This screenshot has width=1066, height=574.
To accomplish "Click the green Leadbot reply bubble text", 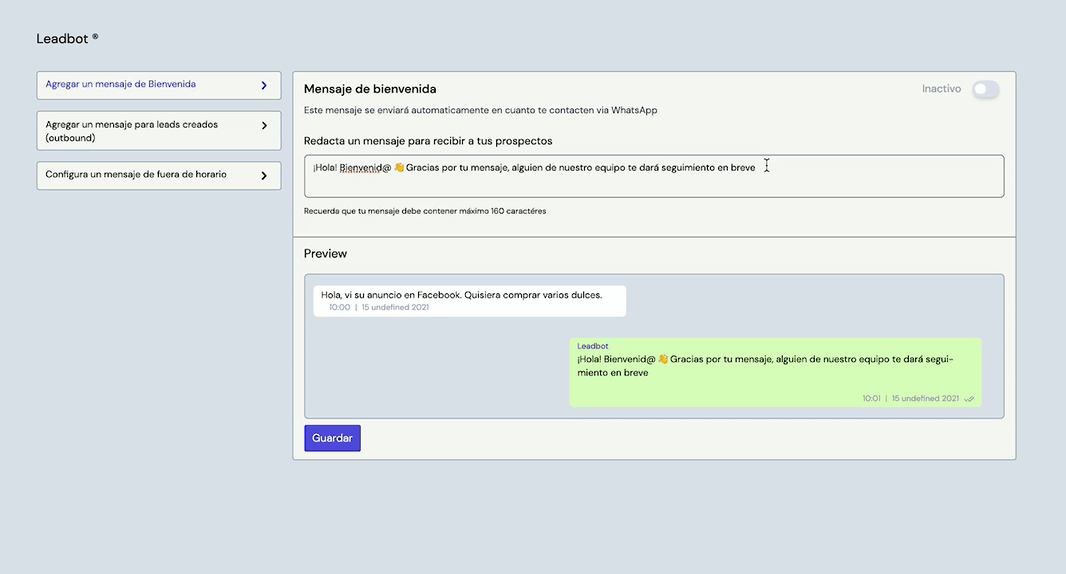I will click(766, 366).
